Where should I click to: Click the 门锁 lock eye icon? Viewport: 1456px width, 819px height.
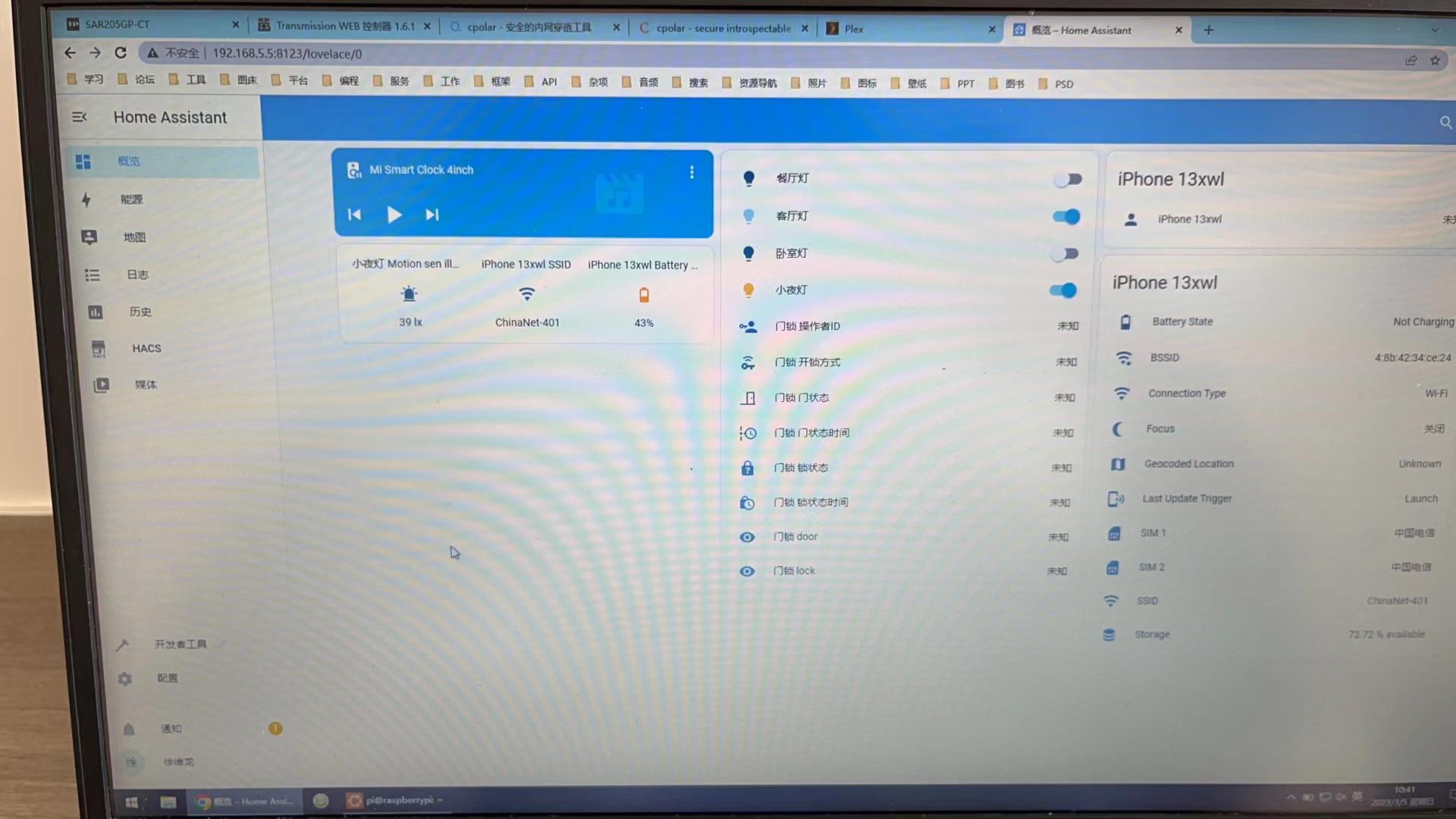747,571
